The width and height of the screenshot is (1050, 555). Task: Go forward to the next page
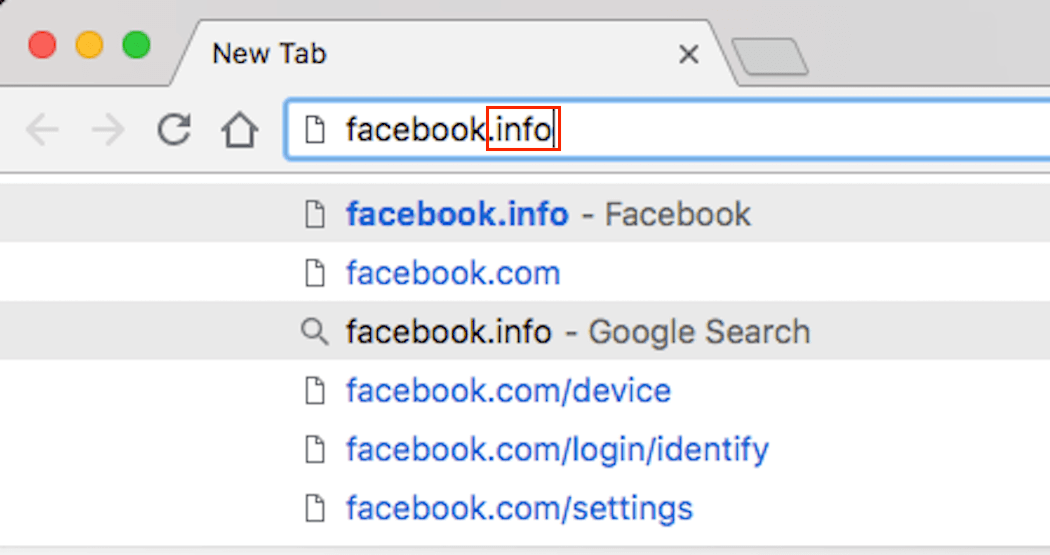pos(107,130)
